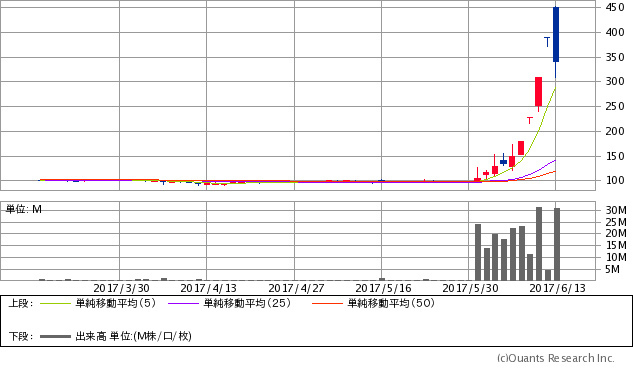Image resolution: width=633 pixels, height=370 pixels.
Task: Click the large blue candlestick at chart top
Action: [556, 35]
